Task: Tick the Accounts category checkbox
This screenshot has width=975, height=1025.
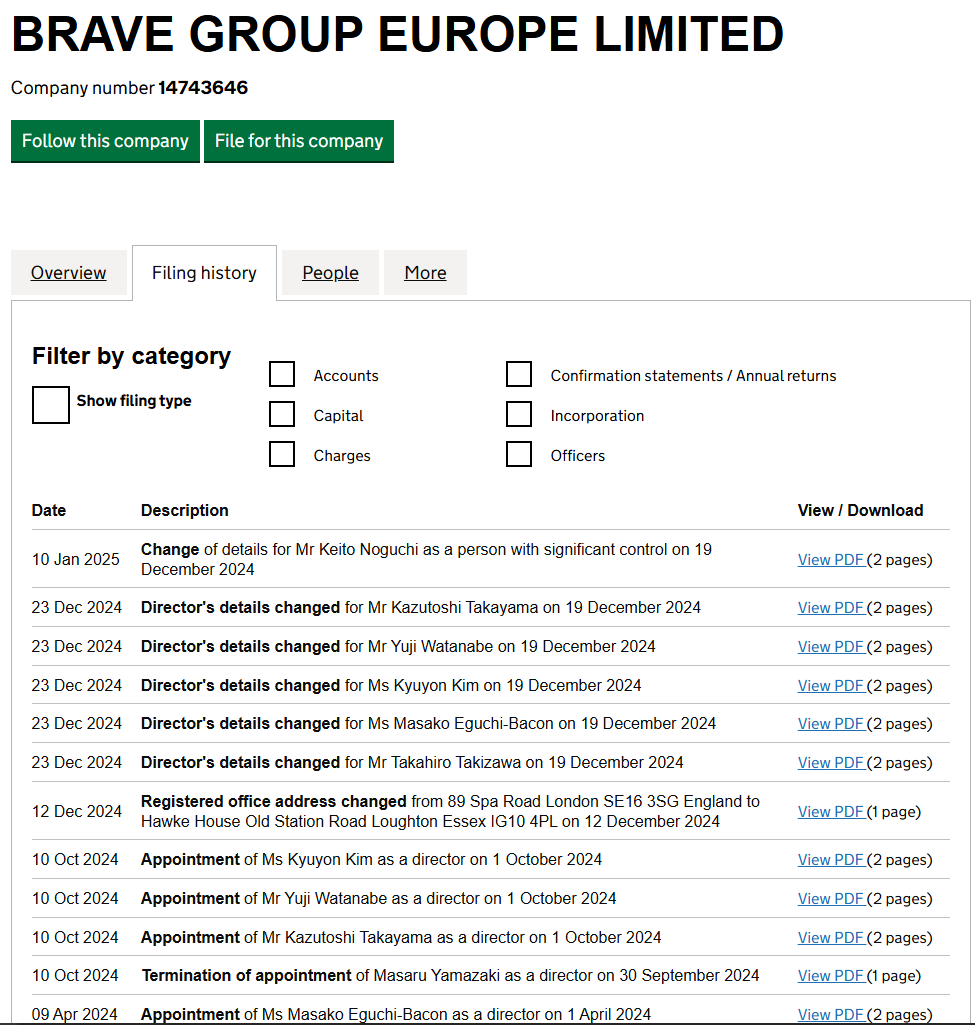Action: [x=282, y=375]
